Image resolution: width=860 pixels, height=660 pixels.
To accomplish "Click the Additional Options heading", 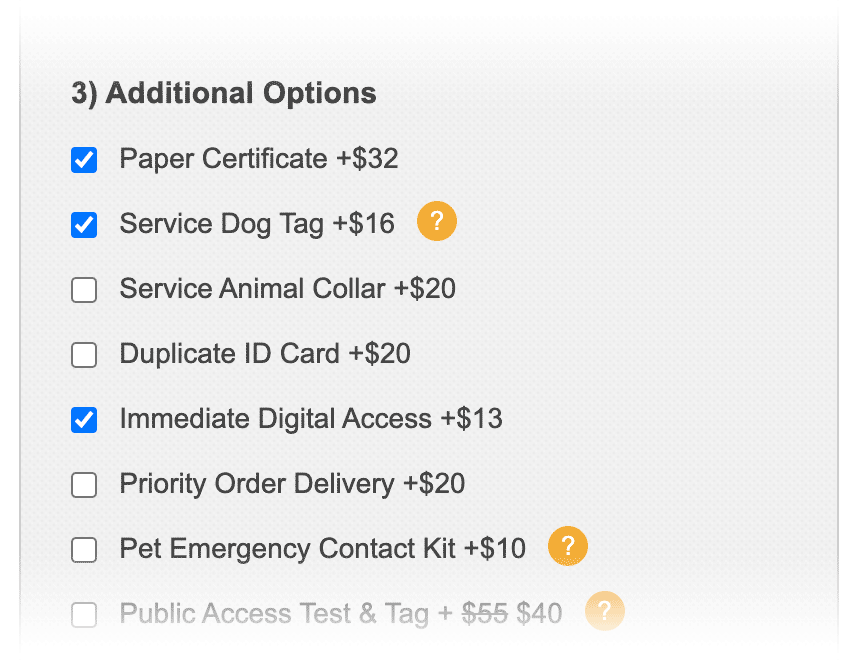I will (222, 93).
